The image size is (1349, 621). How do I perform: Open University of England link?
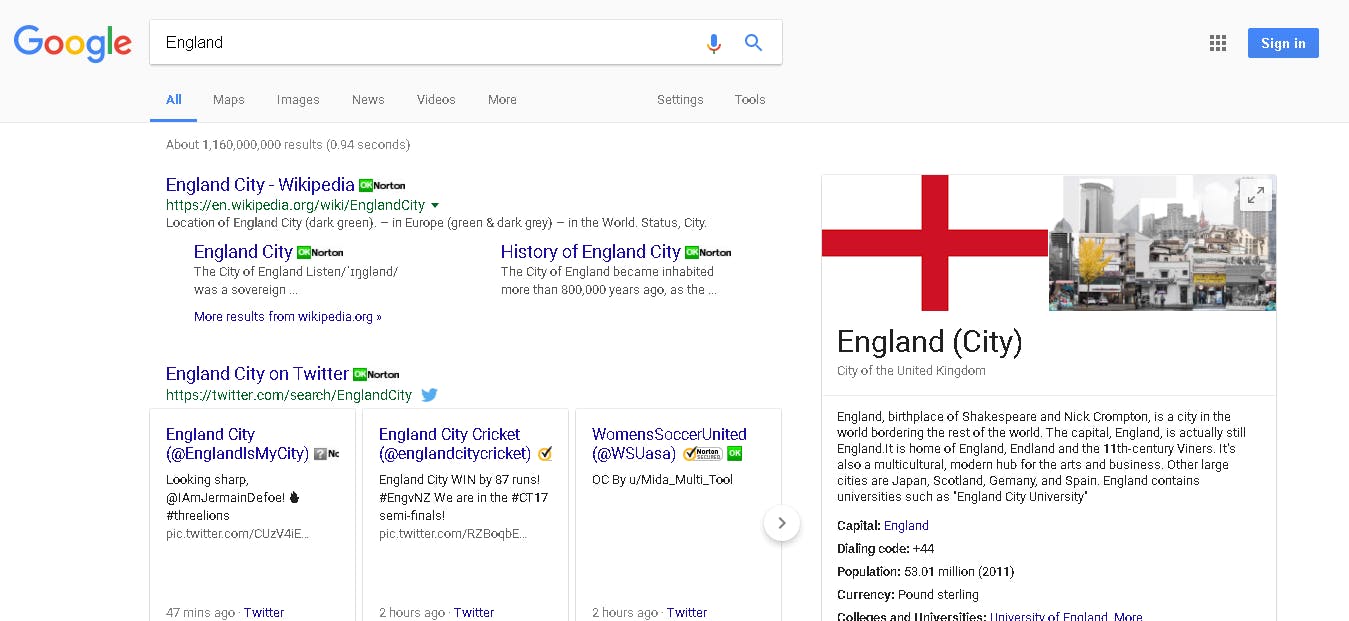tap(1049, 617)
